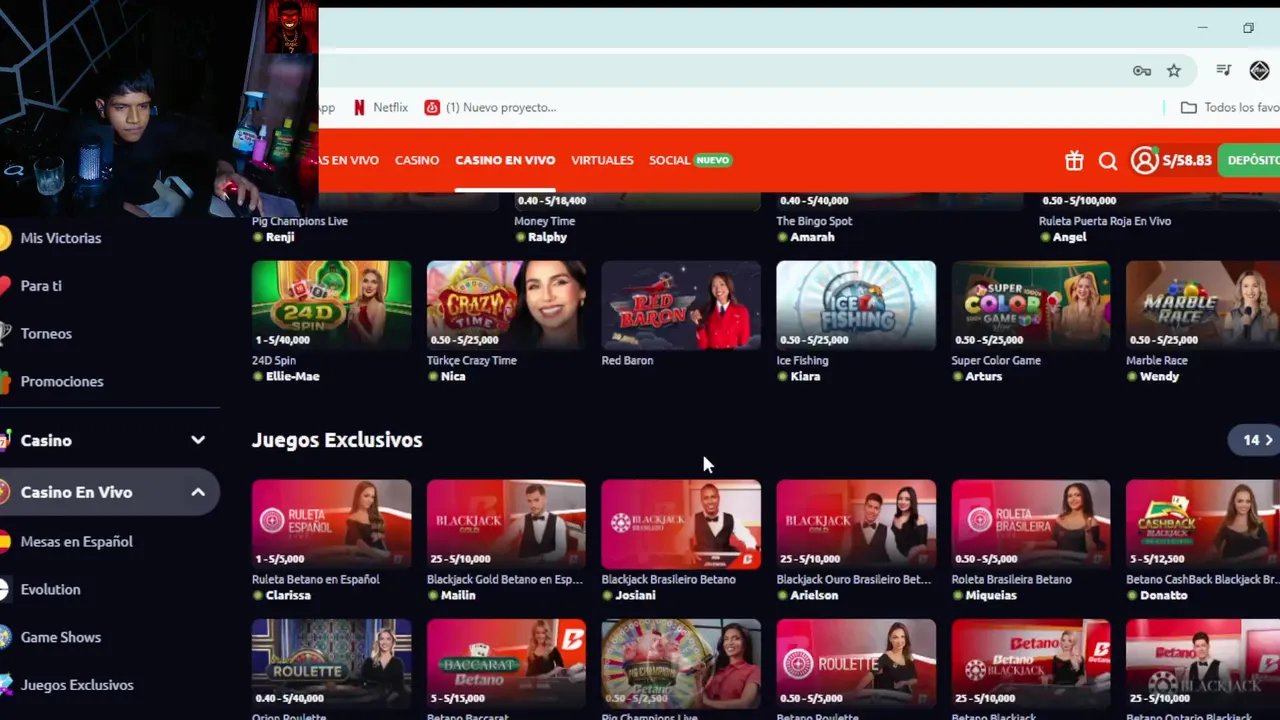Open Betano Blackjack 25 - S/10,000 thumbnail
The height and width of the screenshot is (720, 1280).
click(1031, 663)
